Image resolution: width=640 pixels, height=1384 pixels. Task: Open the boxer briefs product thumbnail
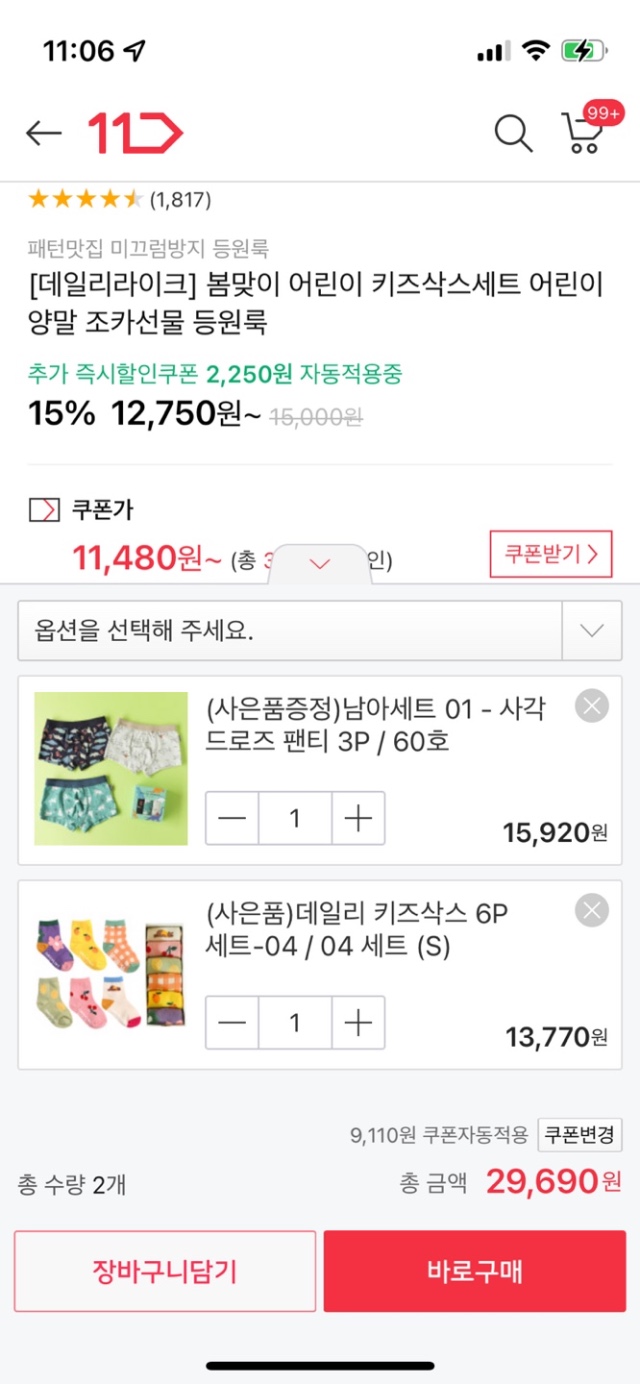(111, 769)
